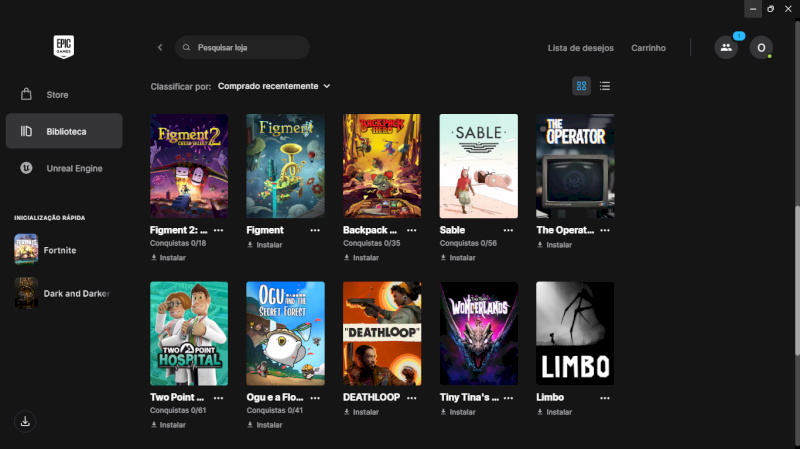Open Ogu and the Secret Forest cover
800x449 pixels.
285,333
